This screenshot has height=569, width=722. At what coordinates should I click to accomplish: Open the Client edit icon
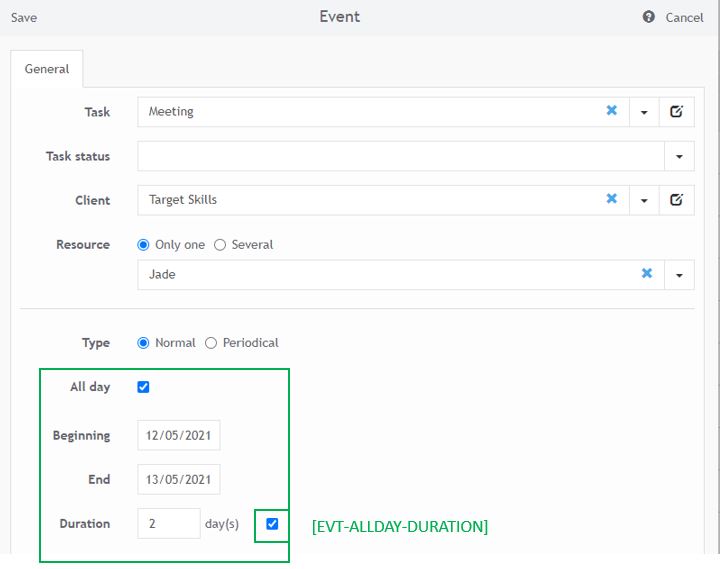676,200
